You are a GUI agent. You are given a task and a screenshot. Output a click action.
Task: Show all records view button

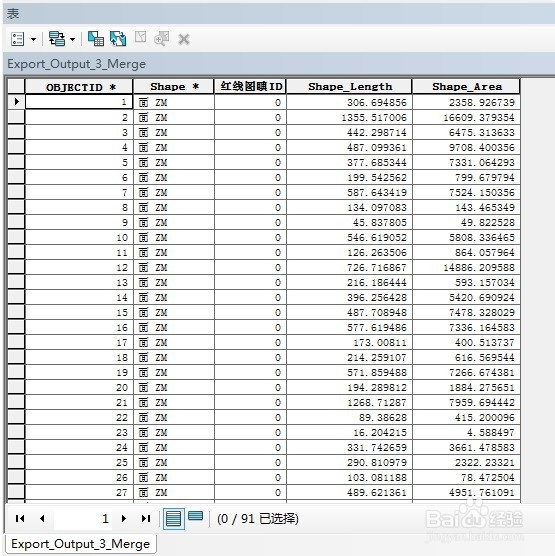point(173,519)
